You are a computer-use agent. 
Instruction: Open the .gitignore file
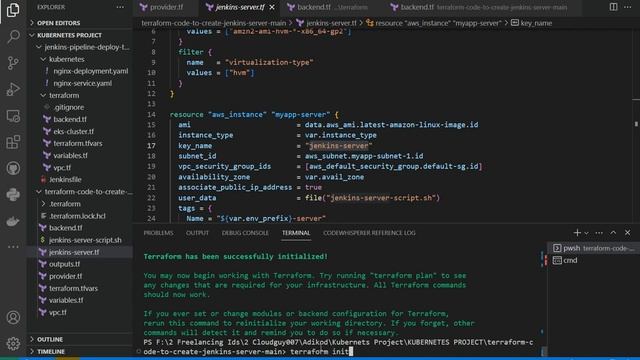pyautogui.click(x=80, y=107)
